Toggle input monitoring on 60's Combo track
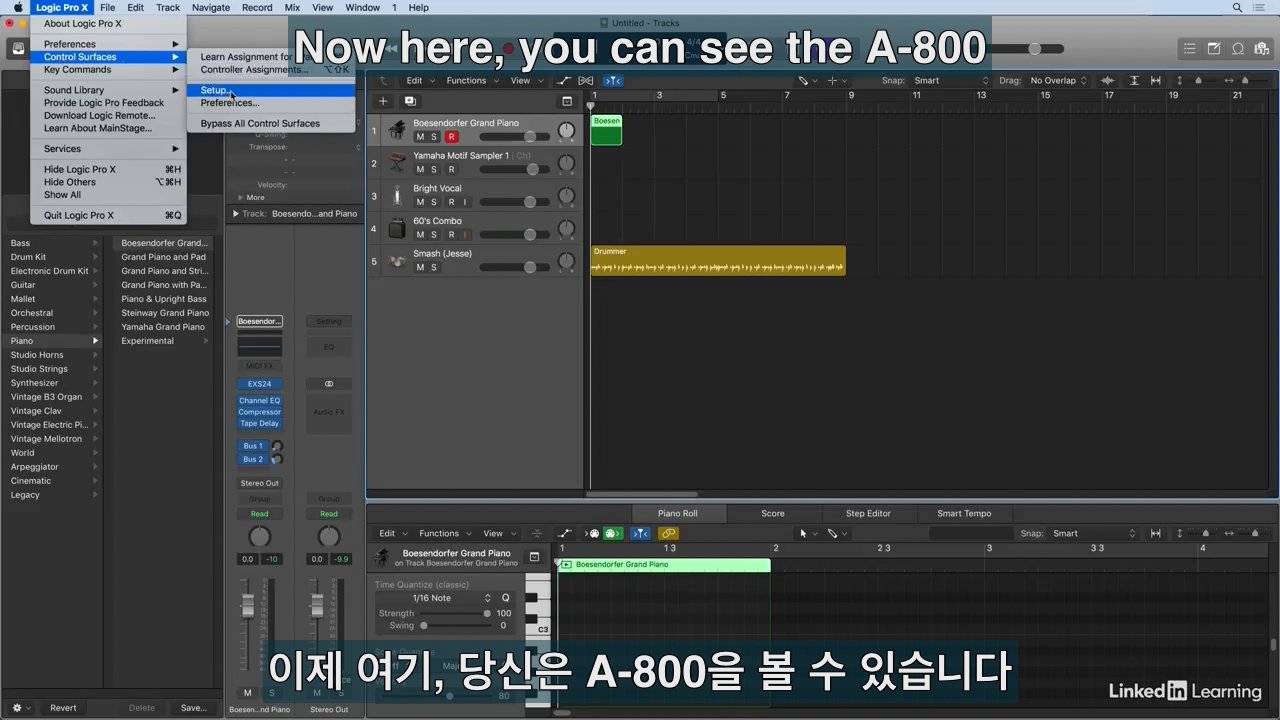 tap(465, 235)
